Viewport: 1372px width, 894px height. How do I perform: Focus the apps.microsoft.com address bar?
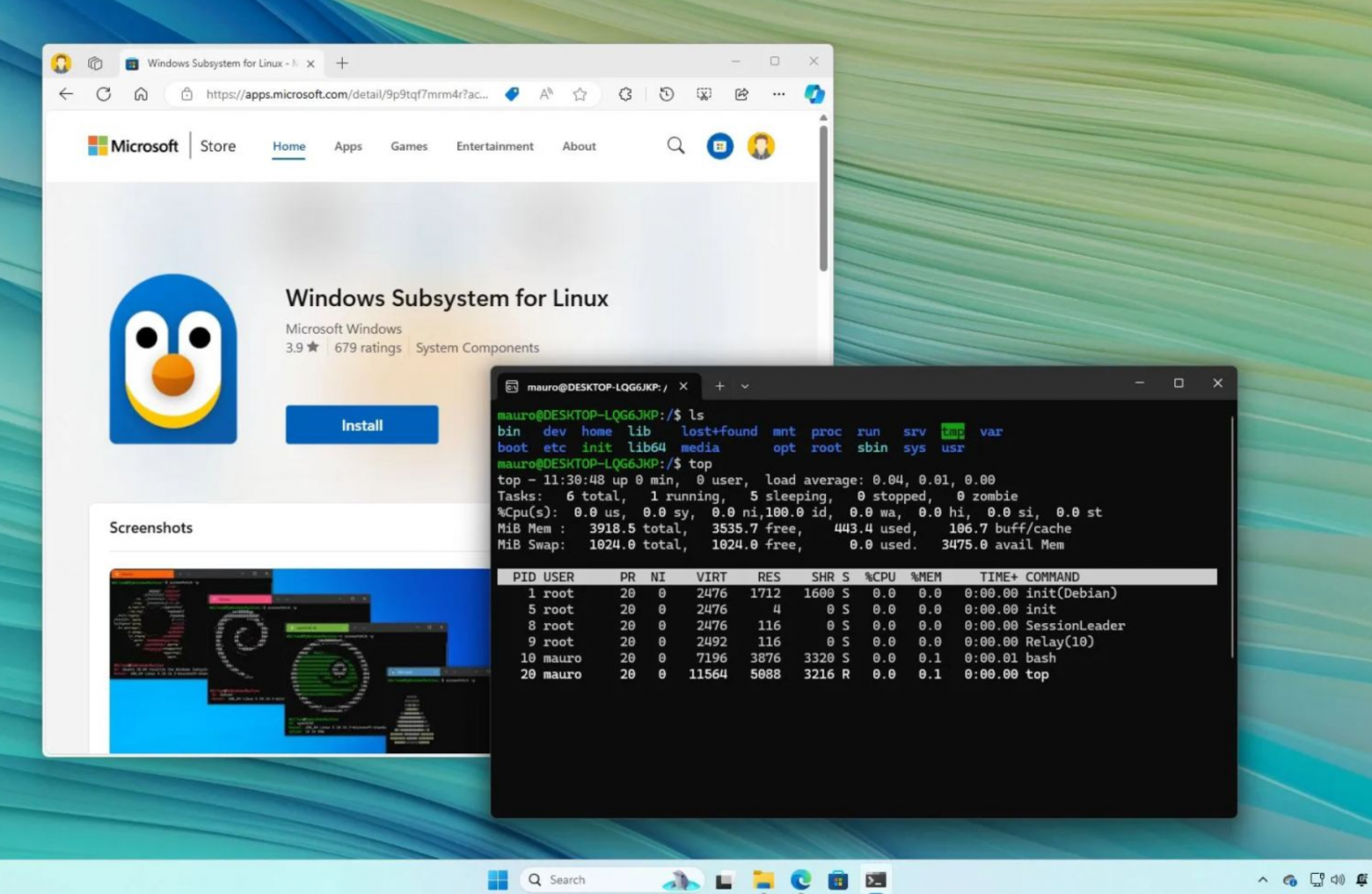coord(347,94)
